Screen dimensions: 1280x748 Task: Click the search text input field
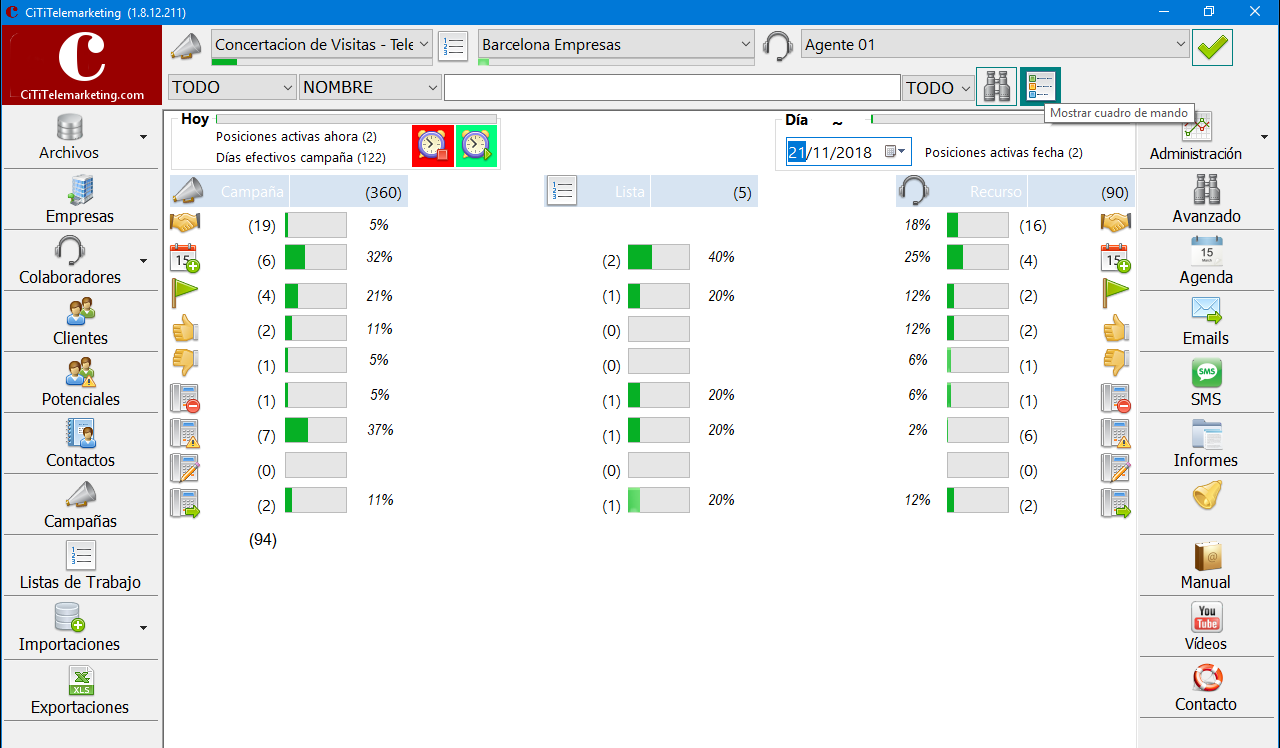point(672,88)
